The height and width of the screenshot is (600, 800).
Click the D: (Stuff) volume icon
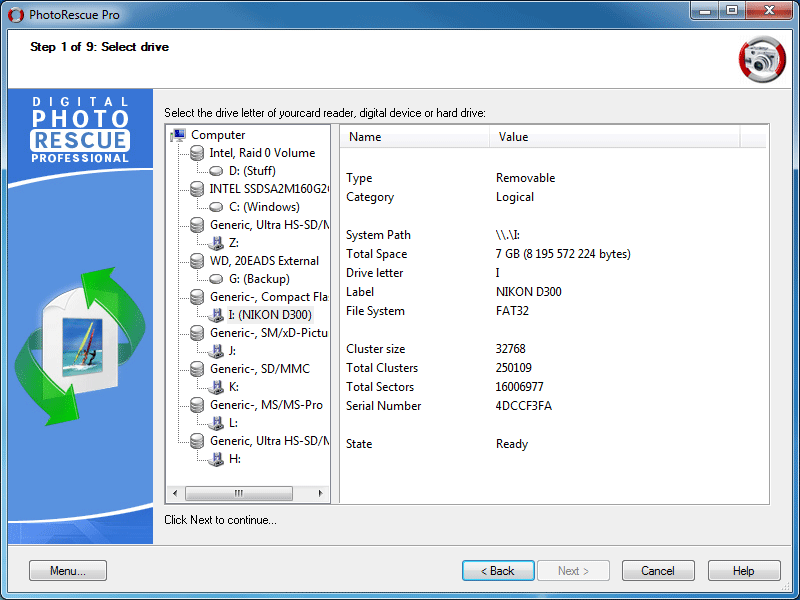pos(216,171)
